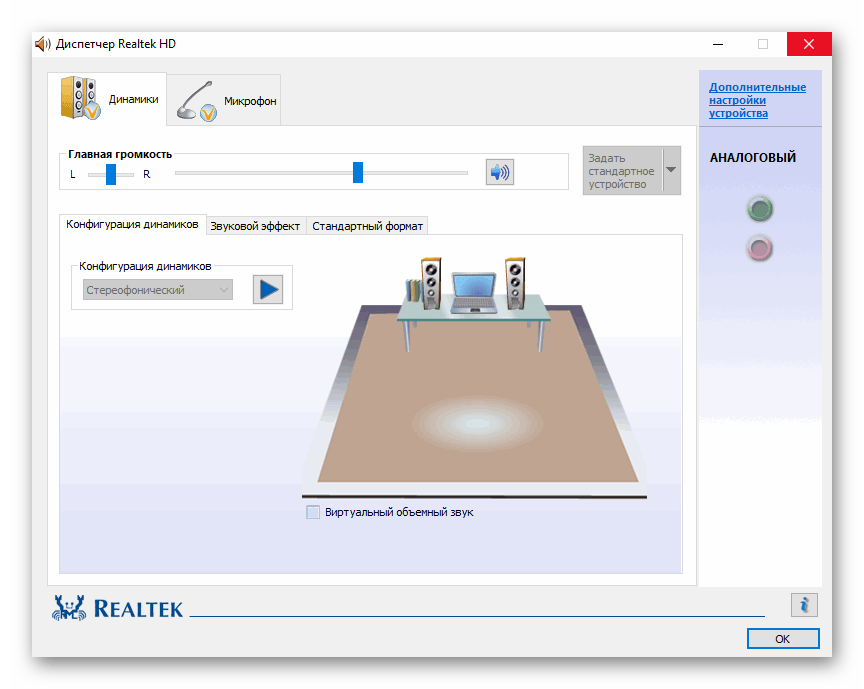Enable the Виртуальный объемный звук checkbox
Screen dimensions: 864x689
(x=313, y=513)
